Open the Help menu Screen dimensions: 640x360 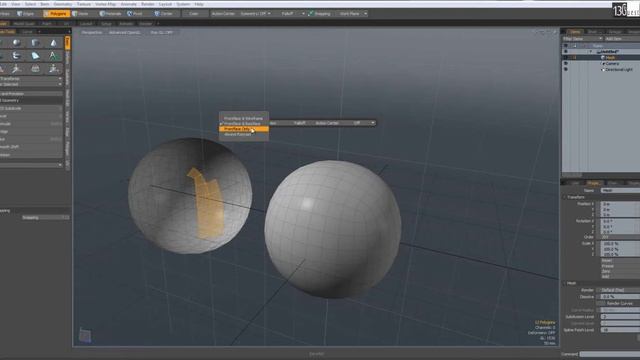(x=199, y=4)
